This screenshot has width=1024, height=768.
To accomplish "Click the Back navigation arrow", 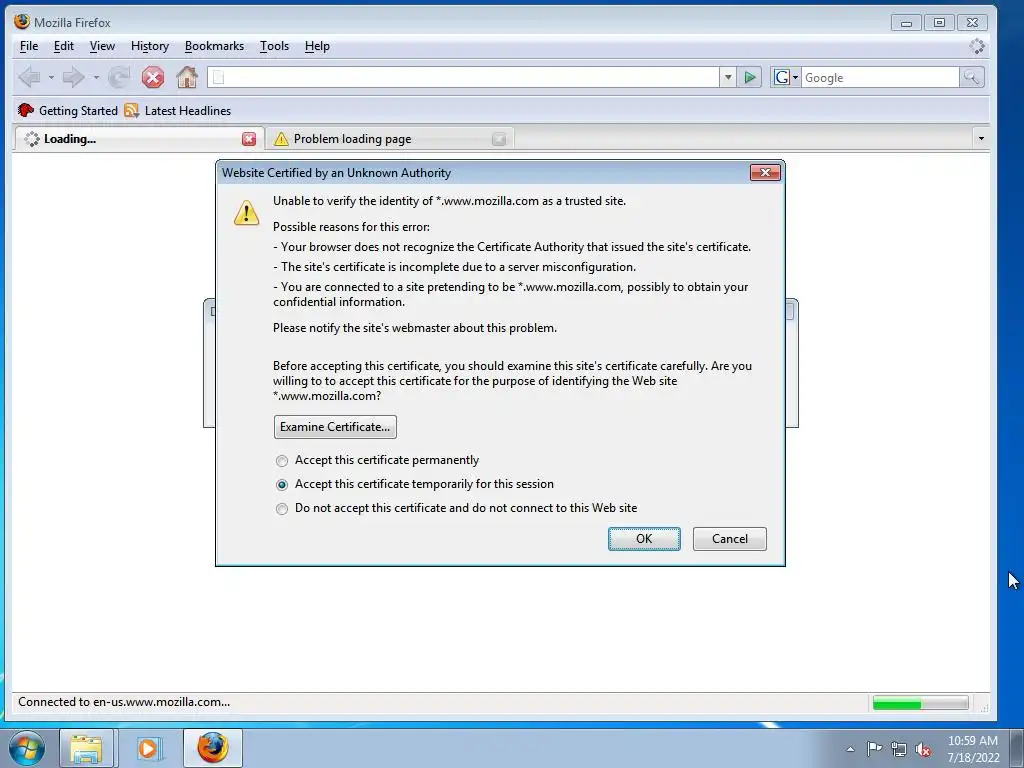I will 29,78.
